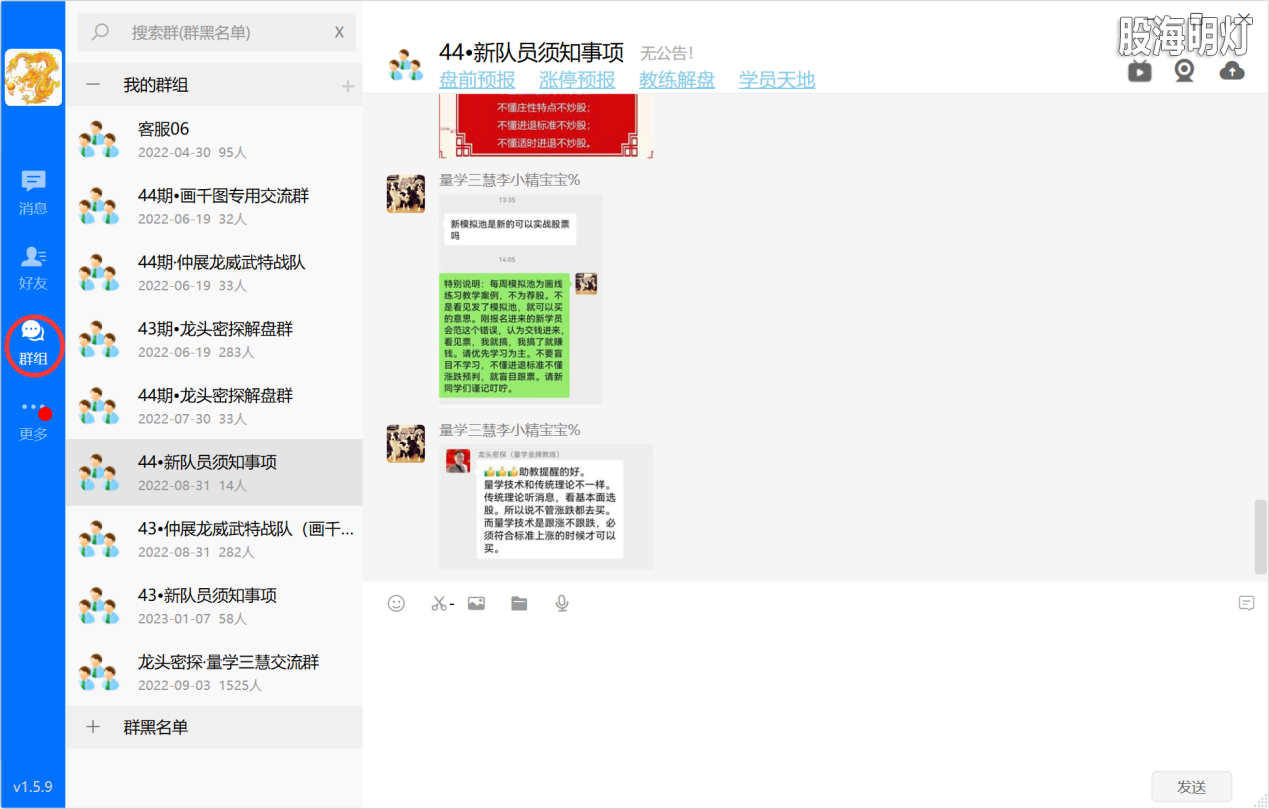Open the file sending folder icon
This screenshot has width=1269, height=809.
coord(519,604)
